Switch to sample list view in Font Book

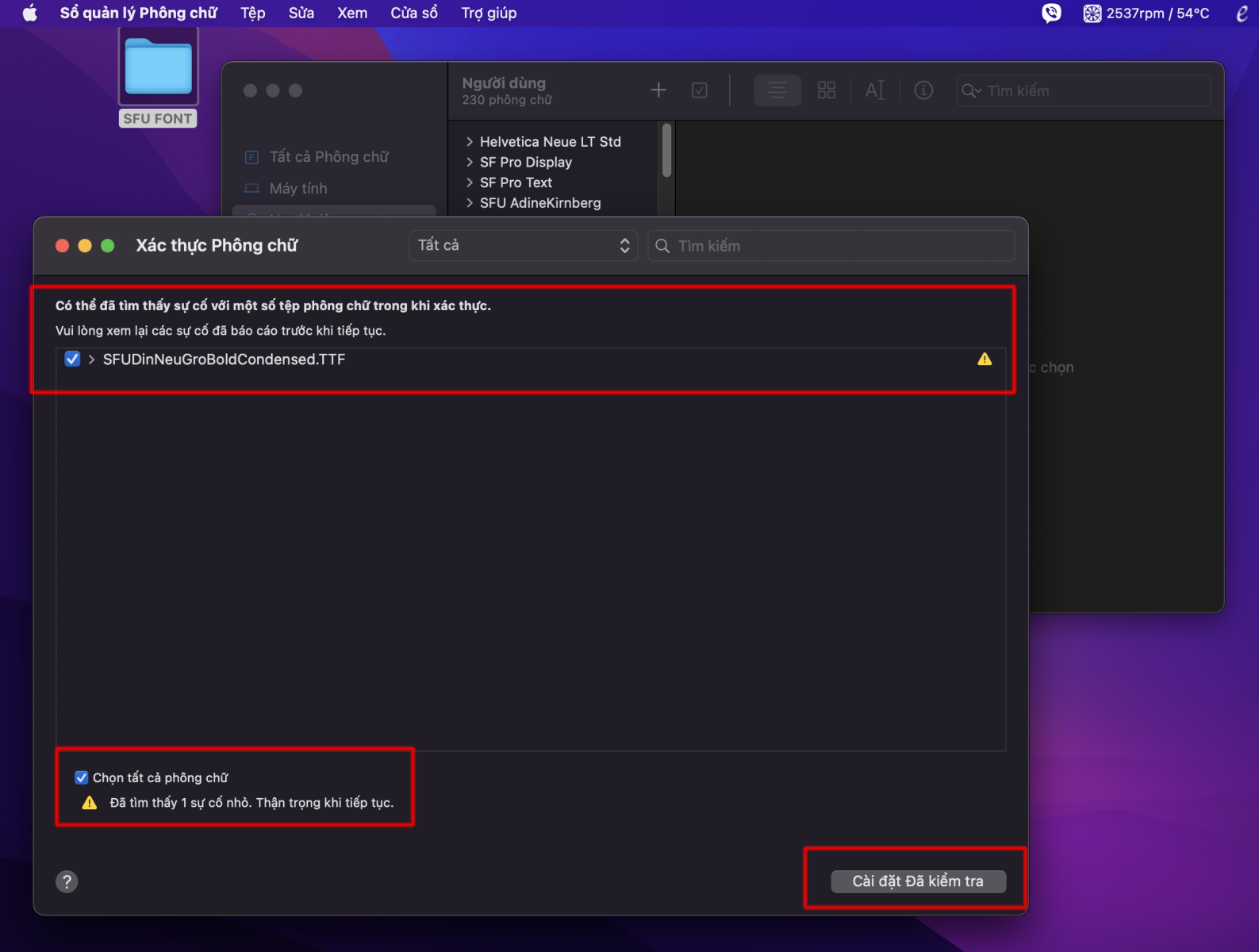(777, 90)
